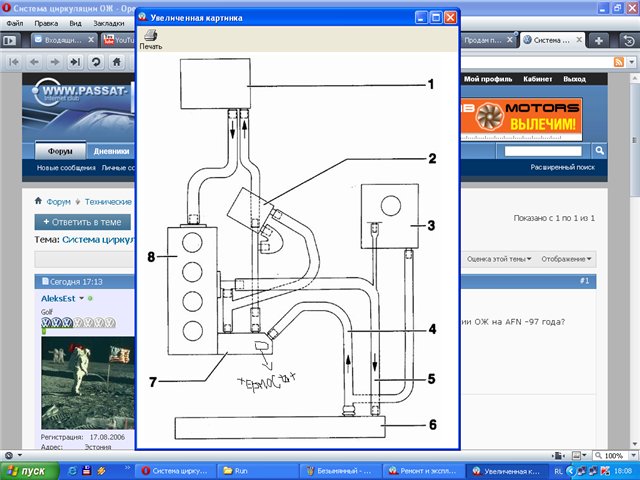Open closed tabs trash icon

pos(629,40)
